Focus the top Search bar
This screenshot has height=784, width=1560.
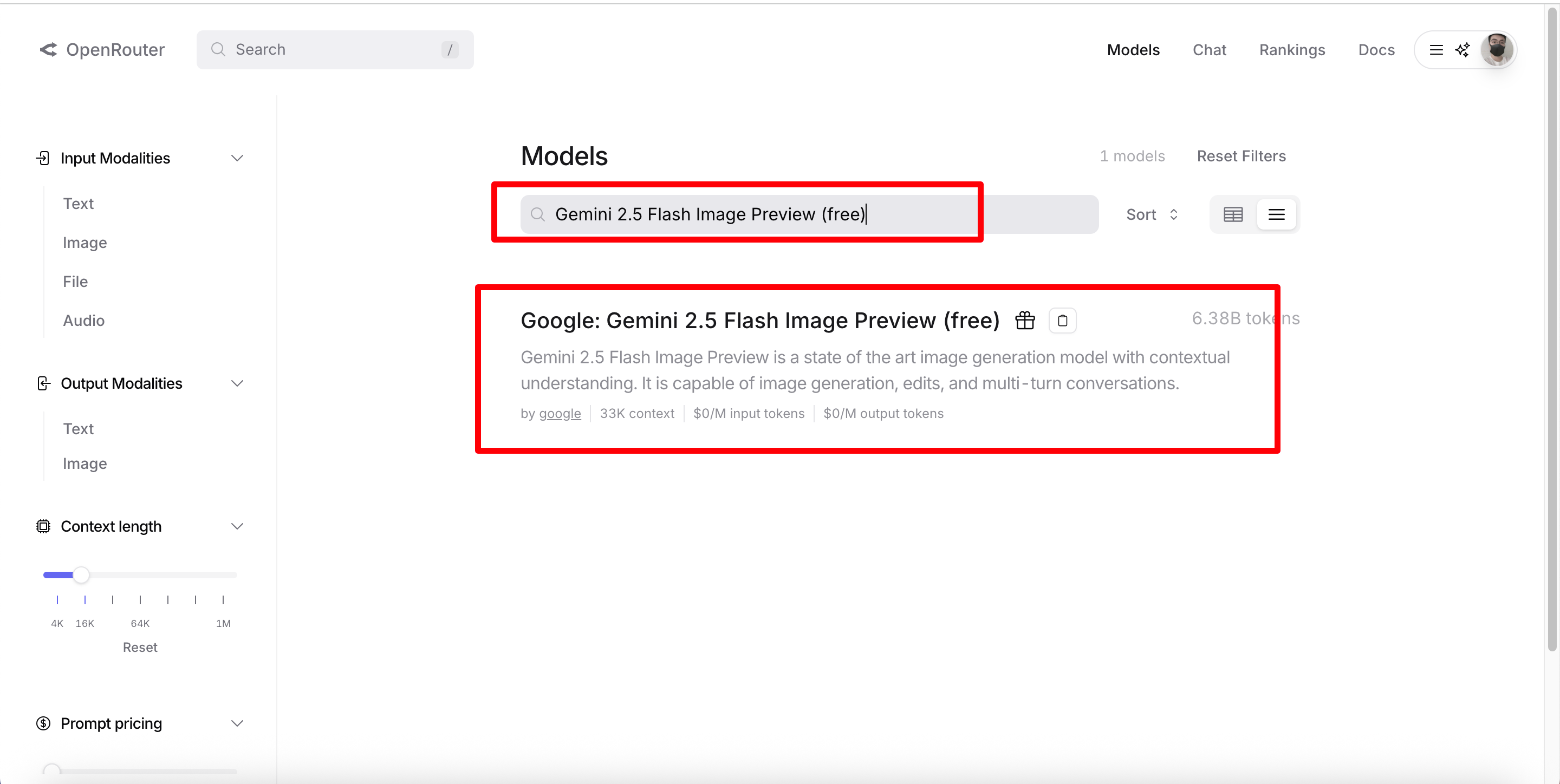pyautogui.click(x=334, y=50)
